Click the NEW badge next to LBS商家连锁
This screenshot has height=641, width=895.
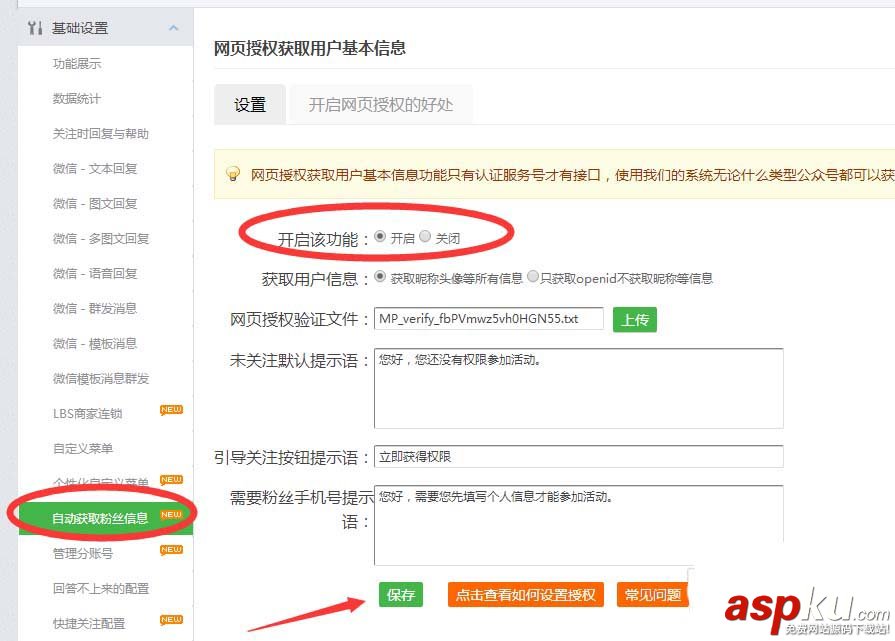(x=171, y=408)
